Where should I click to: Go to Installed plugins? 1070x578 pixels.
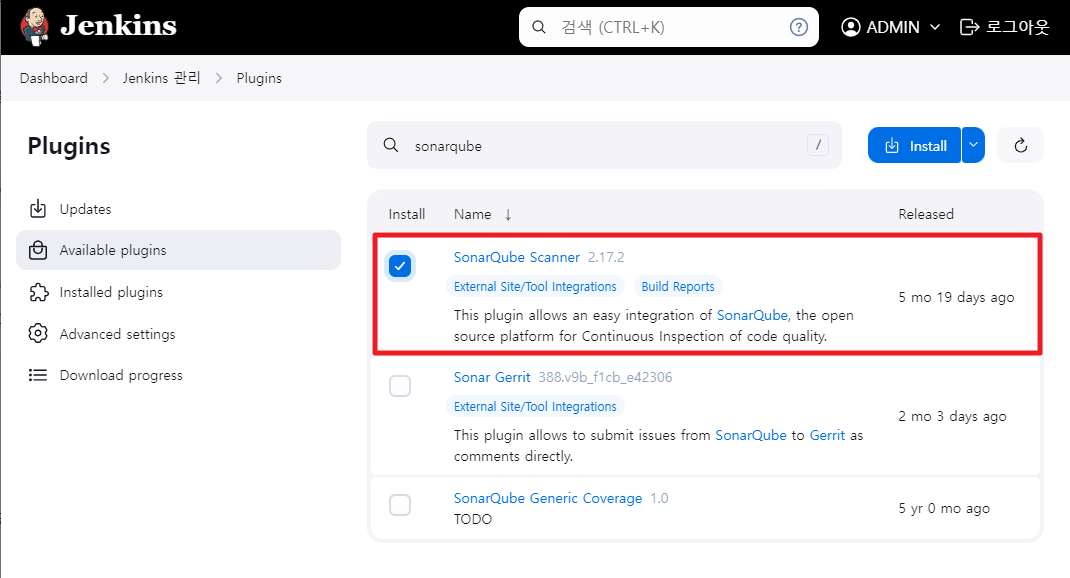(x=178, y=292)
